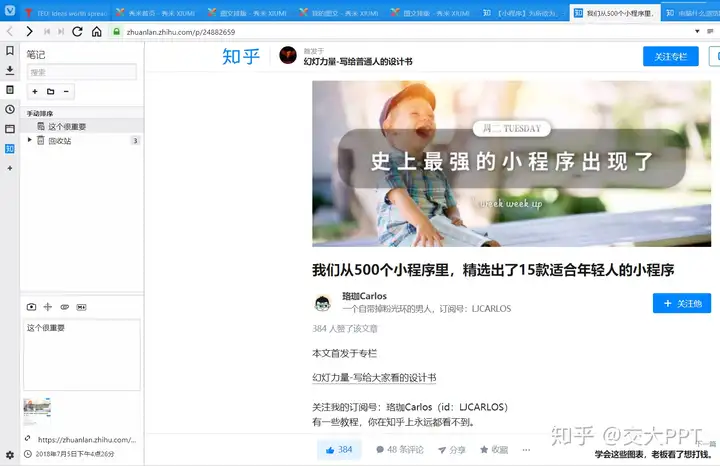Open the 48 条评论 comments

(399, 449)
